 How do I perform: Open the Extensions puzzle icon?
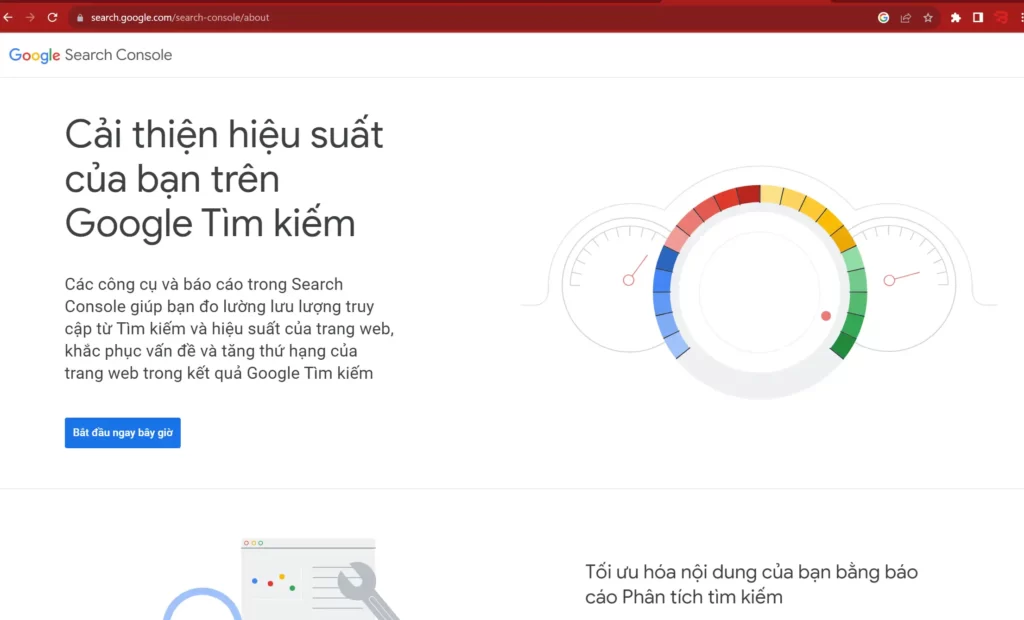(955, 17)
